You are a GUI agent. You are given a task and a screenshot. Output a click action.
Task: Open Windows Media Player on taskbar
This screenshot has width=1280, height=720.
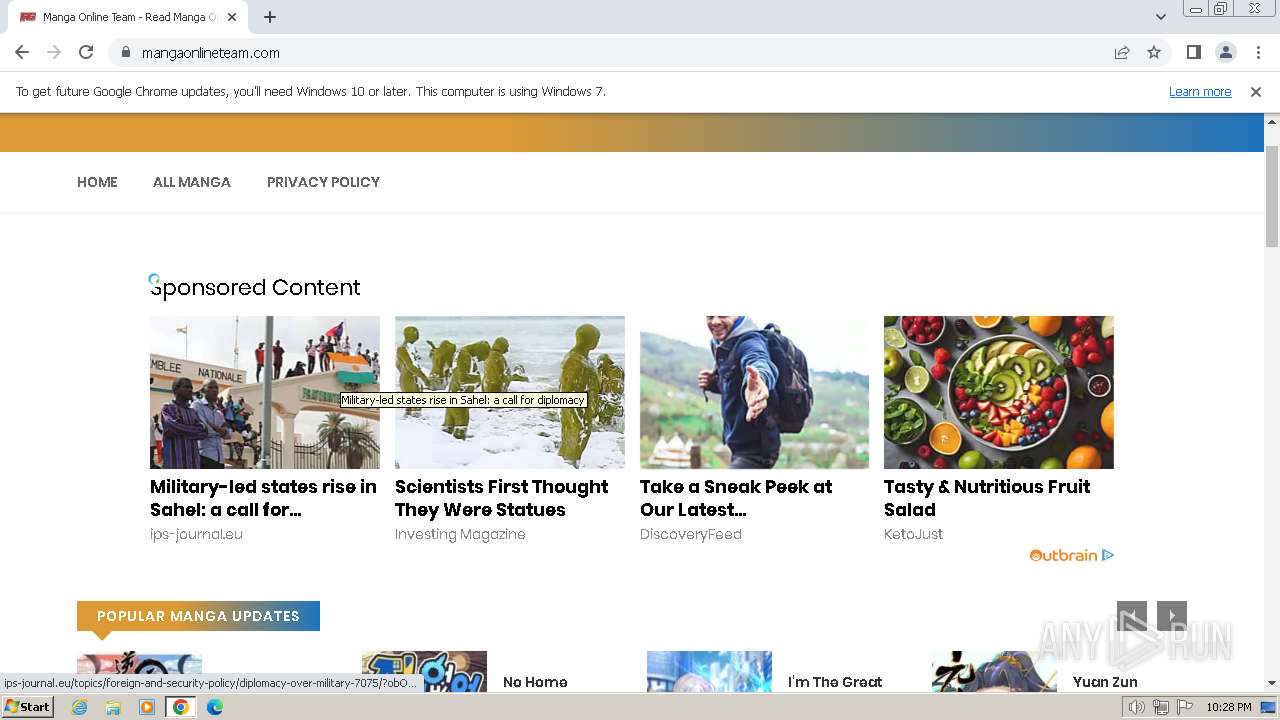point(147,707)
